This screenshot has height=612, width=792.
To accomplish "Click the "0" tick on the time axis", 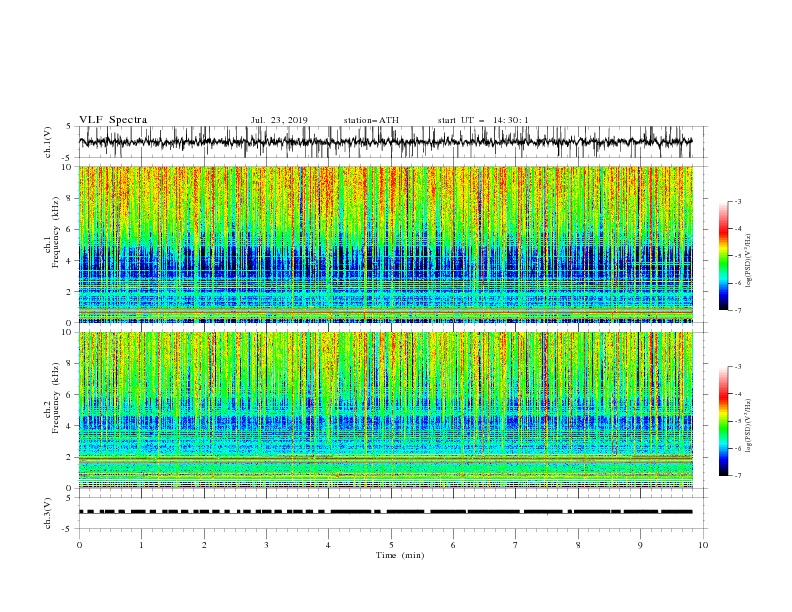I will click(x=79, y=545).
